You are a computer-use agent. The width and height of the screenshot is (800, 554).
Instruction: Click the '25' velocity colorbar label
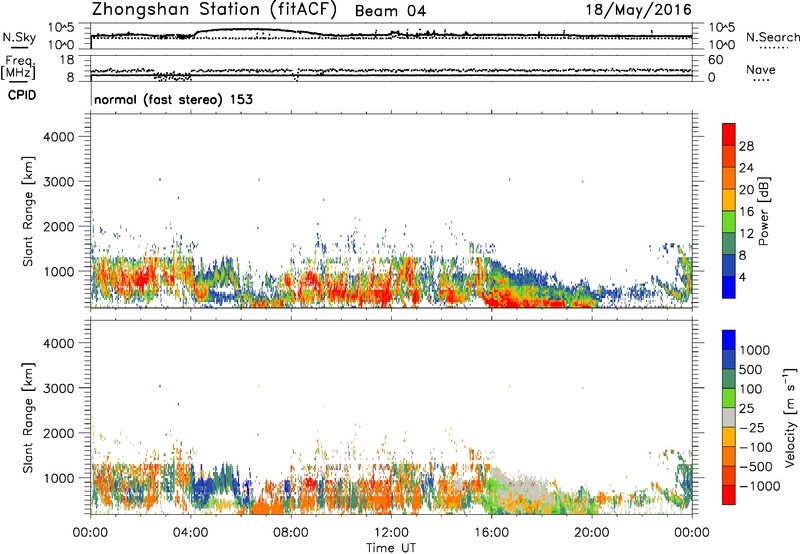[x=747, y=409]
